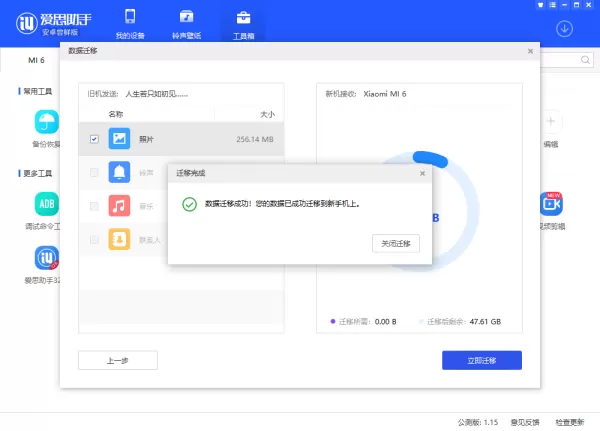
Task: Click the 爱思助手 logo
Action: click(x=54, y=24)
